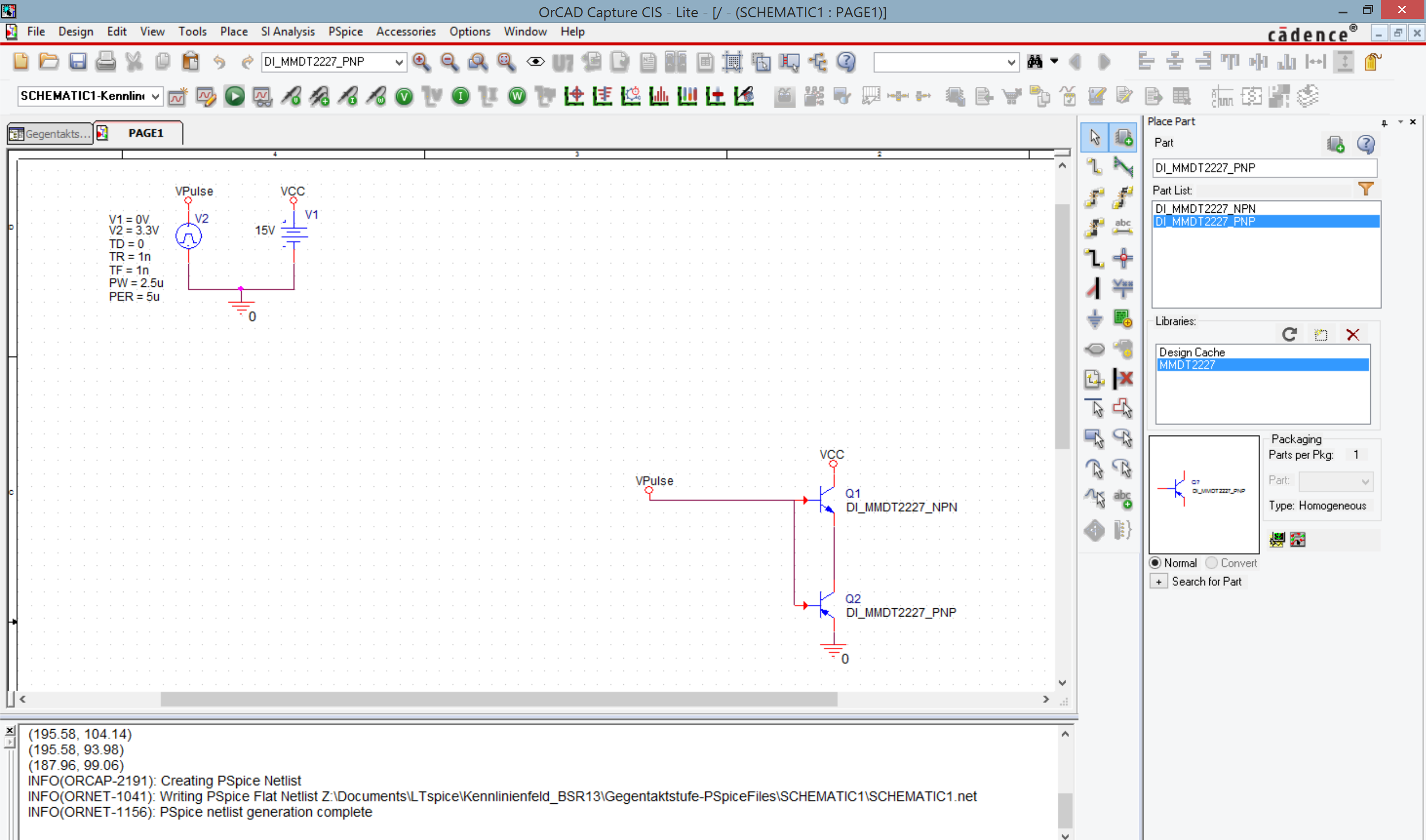Click the Part List filter funnel icon
1426x840 pixels.
click(x=1366, y=189)
